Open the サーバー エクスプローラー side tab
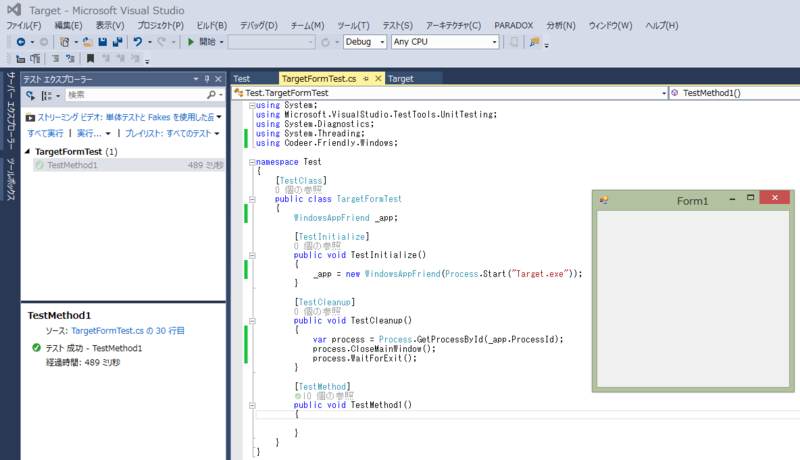The image size is (800, 460). coord(11,111)
